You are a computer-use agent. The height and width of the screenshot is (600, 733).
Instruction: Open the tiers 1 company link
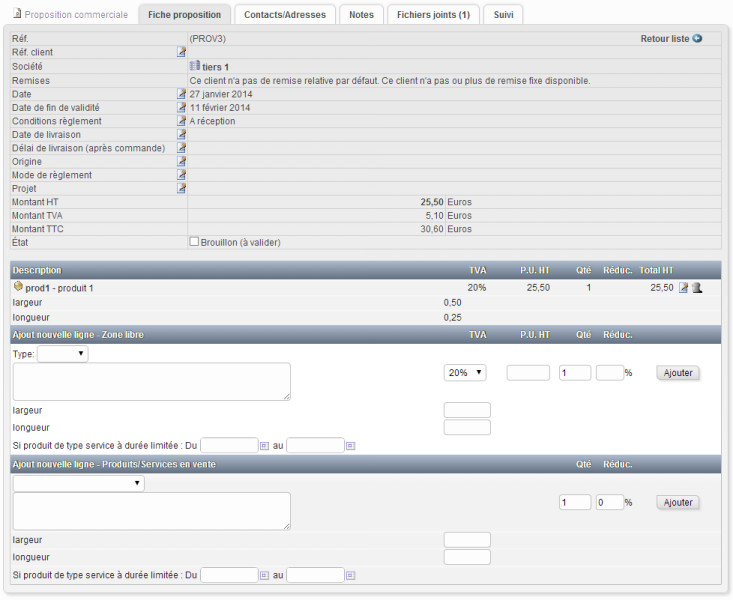216,67
